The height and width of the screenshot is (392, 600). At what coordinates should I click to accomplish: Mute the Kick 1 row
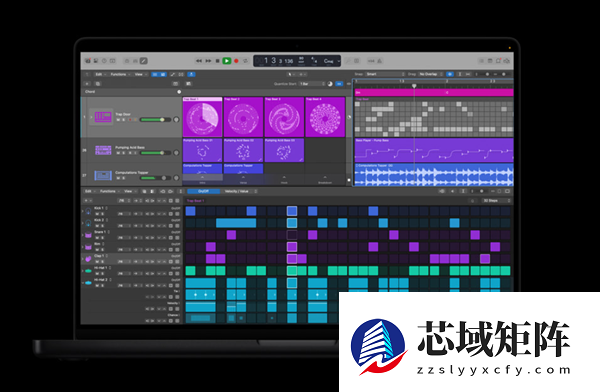click(x=97, y=214)
